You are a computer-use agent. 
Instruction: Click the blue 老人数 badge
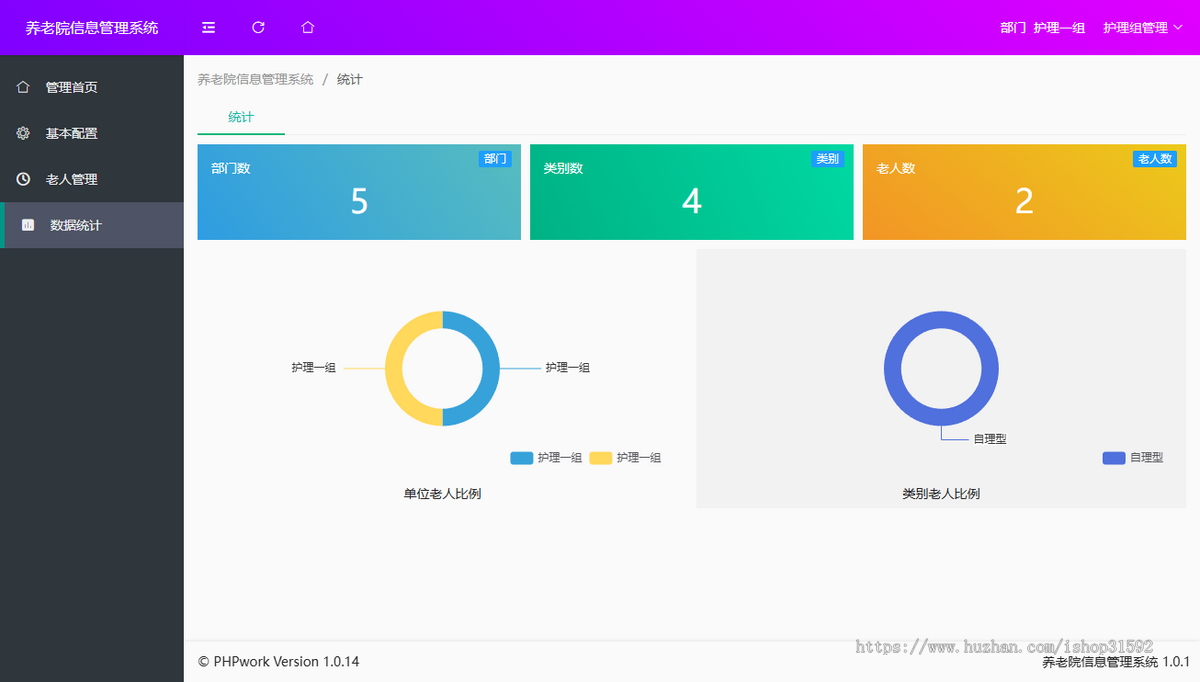tap(1155, 158)
